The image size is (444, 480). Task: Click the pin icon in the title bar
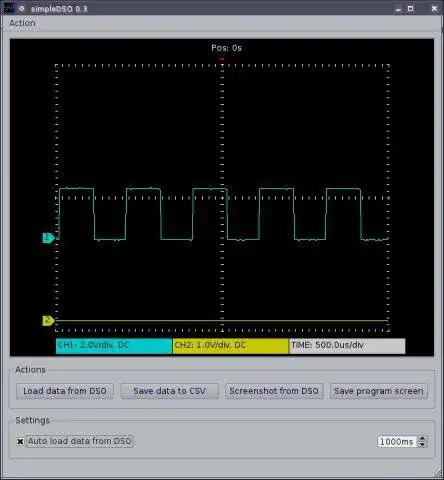[22, 8]
